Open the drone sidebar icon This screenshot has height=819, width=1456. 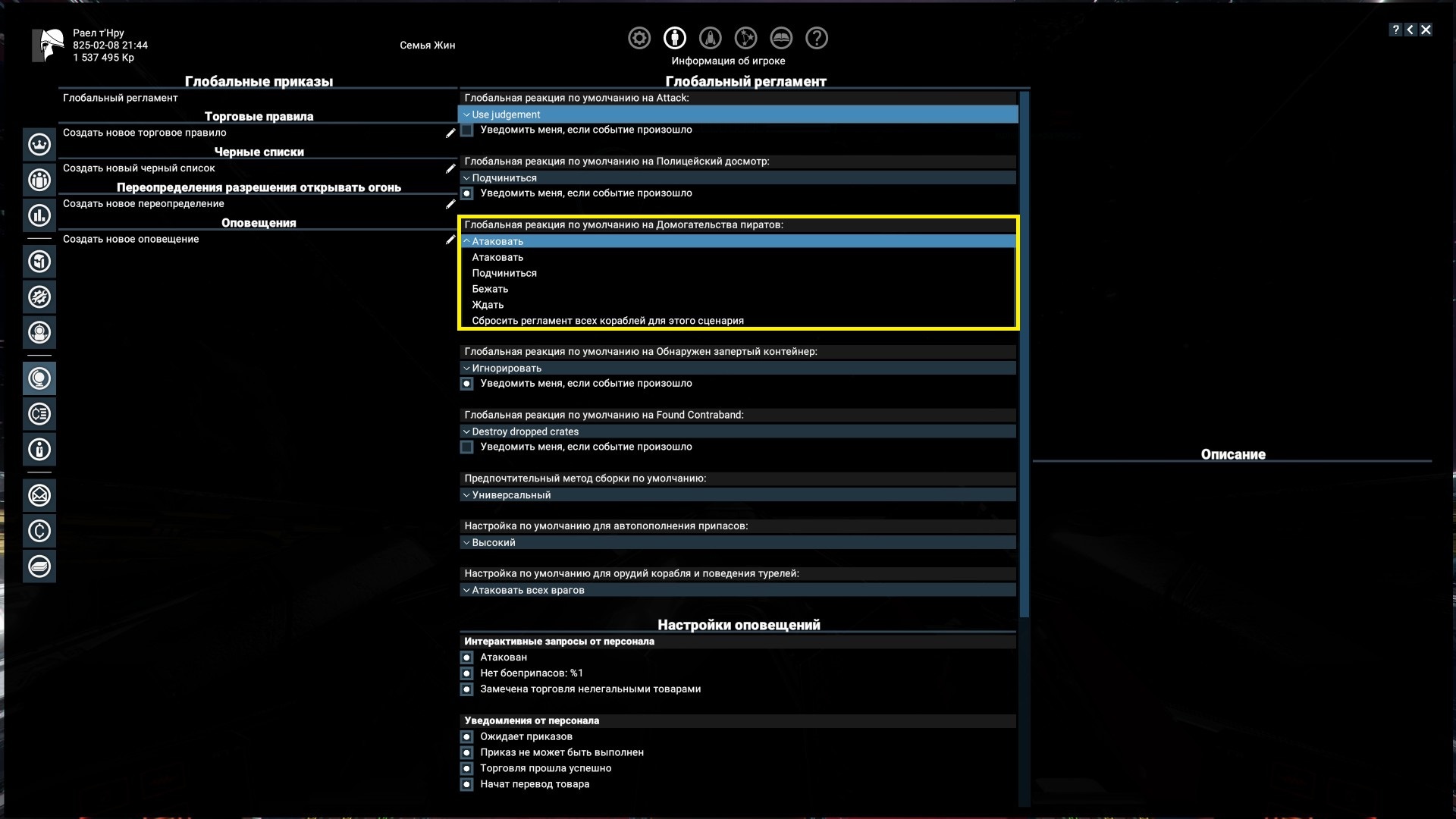tap(39, 332)
